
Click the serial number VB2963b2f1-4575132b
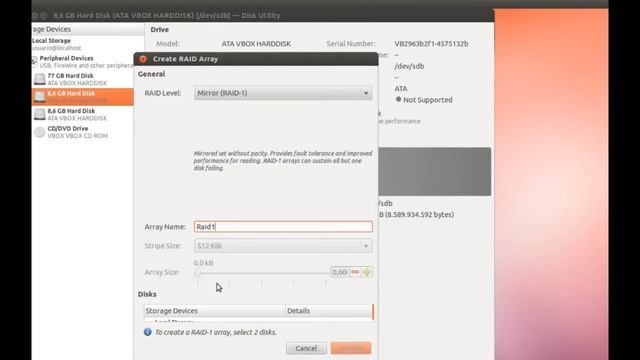pyautogui.click(x=431, y=44)
